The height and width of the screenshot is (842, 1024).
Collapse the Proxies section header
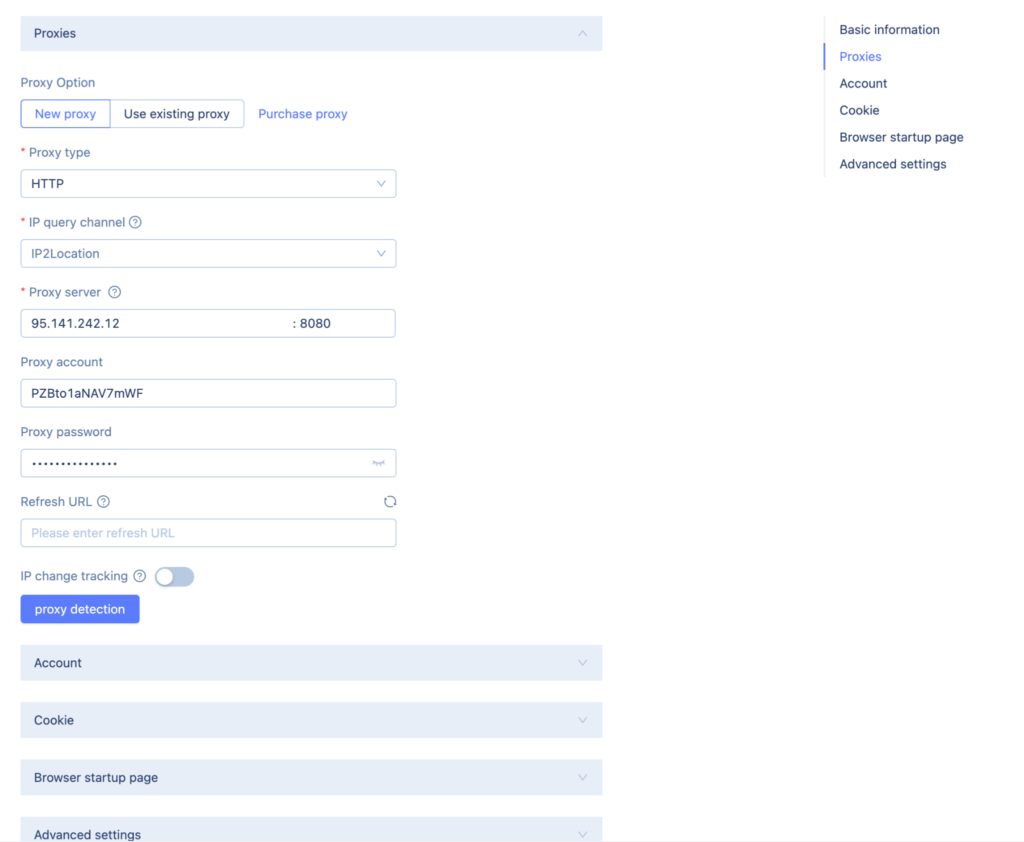click(311, 33)
